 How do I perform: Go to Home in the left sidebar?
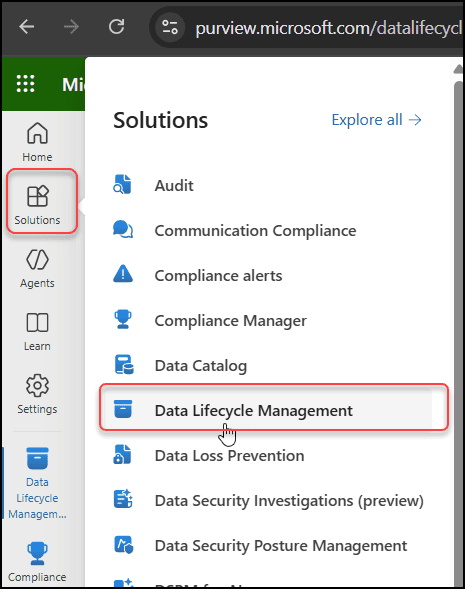click(37, 142)
